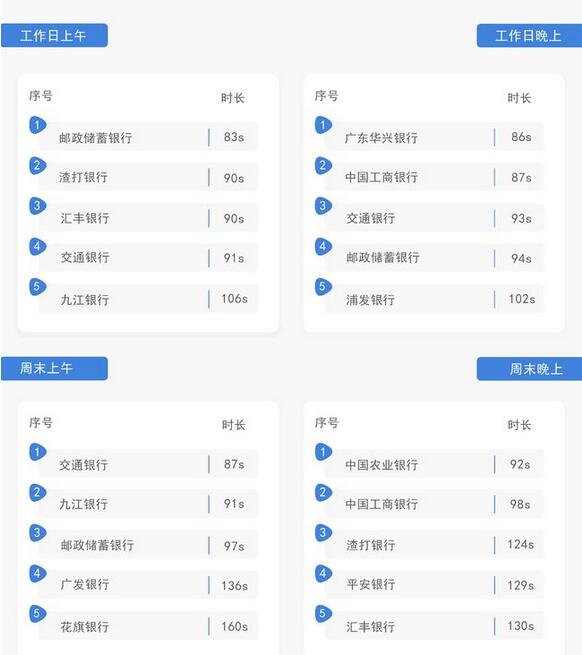Select the 工作日上午 section tab
This screenshot has height=655, width=582.
(54, 36)
